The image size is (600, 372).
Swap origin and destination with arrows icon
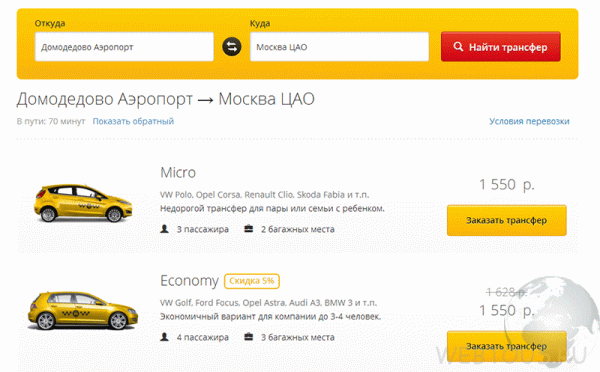click(x=232, y=47)
